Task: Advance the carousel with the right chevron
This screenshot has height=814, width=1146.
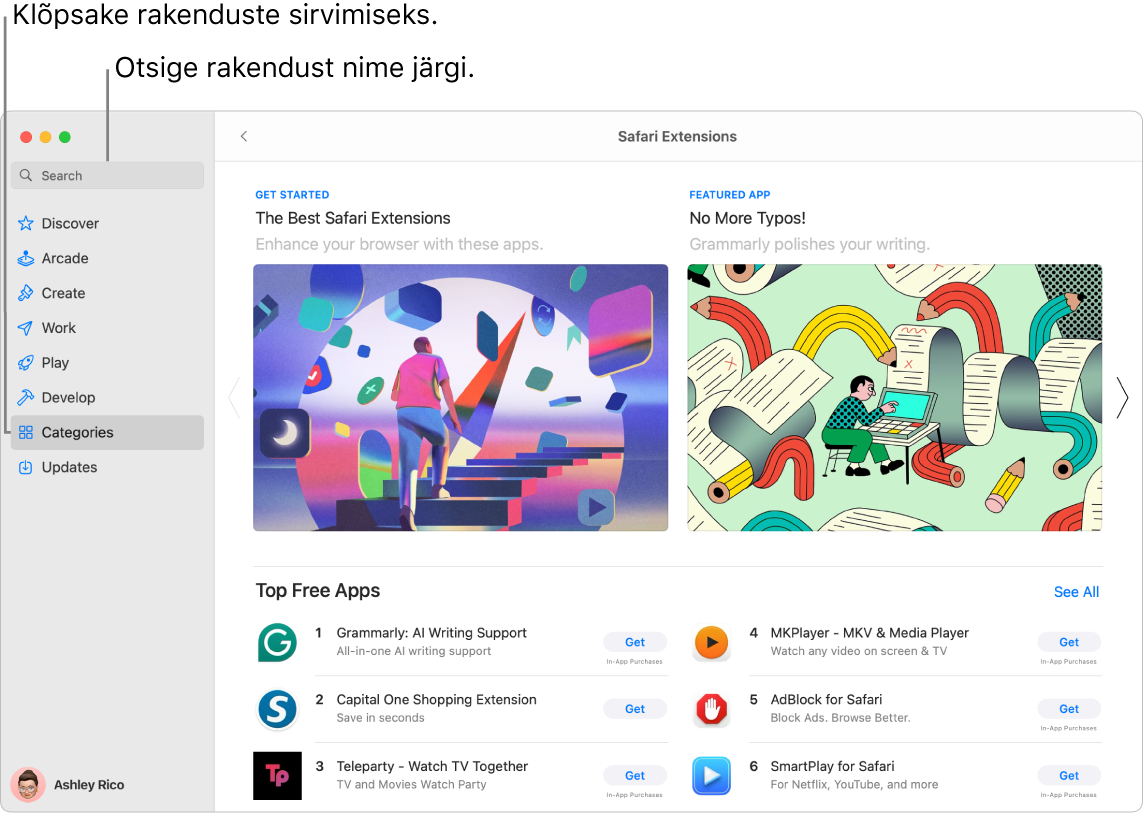Action: point(1121,397)
